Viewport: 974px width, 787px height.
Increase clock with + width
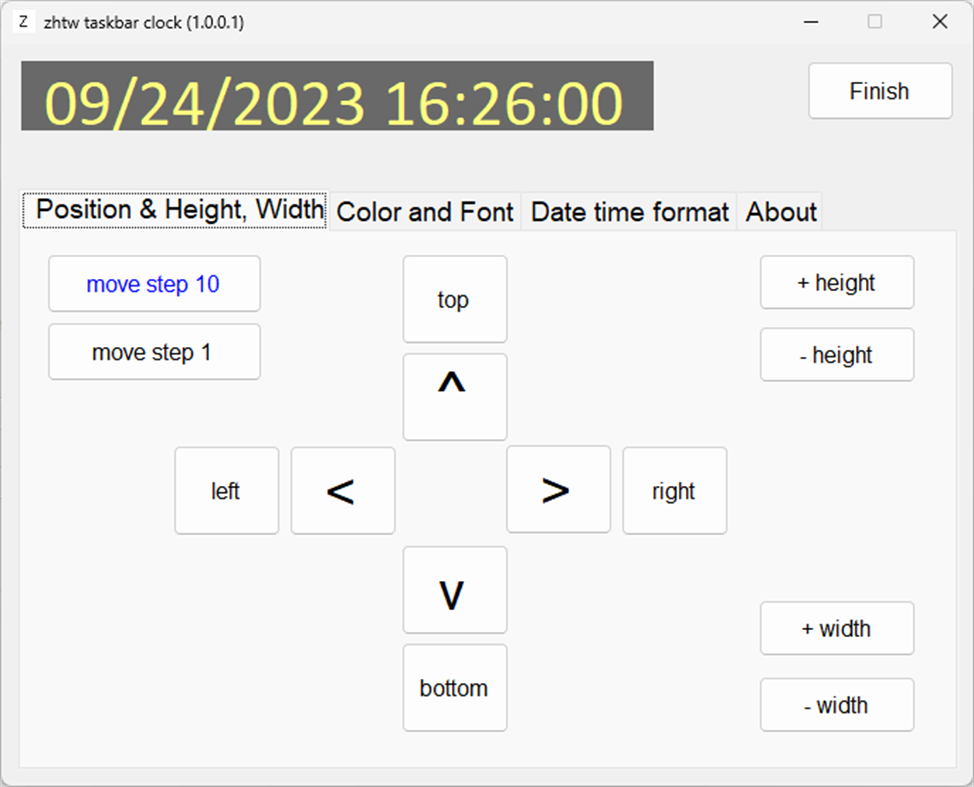click(836, 629)
